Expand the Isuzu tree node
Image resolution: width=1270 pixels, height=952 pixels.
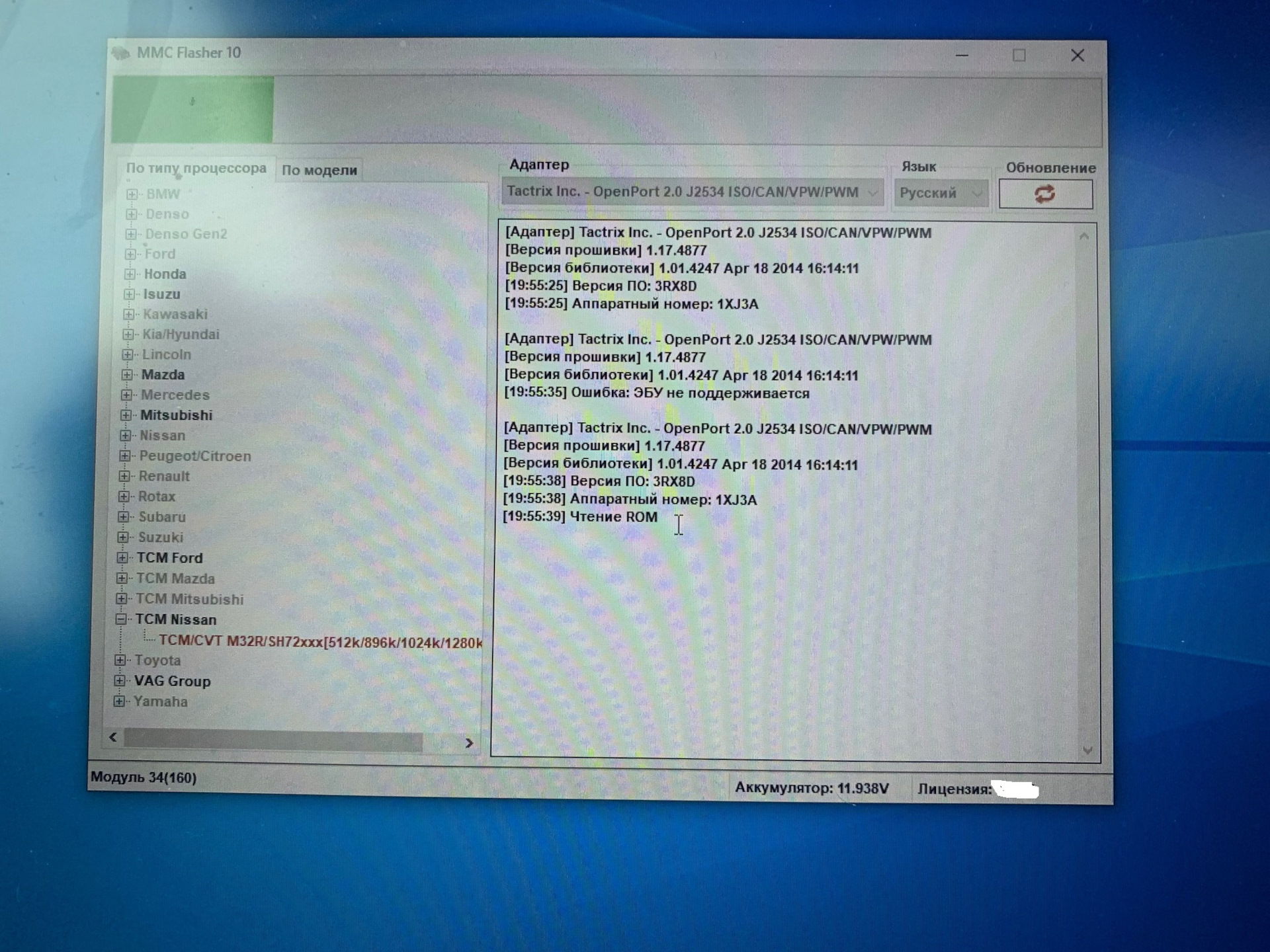click(129, 294)
